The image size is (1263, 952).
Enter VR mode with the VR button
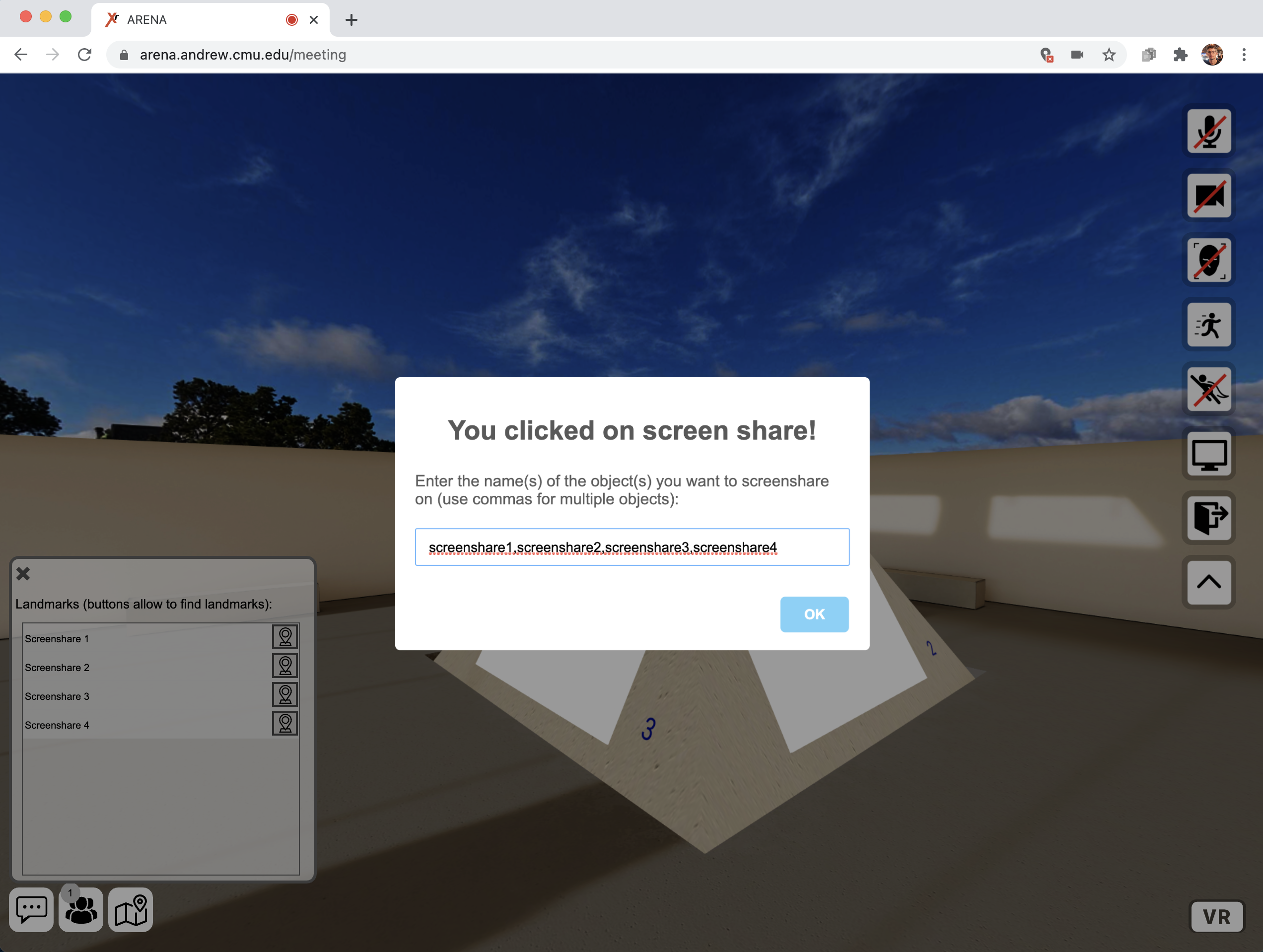(x=1217, y=917)
